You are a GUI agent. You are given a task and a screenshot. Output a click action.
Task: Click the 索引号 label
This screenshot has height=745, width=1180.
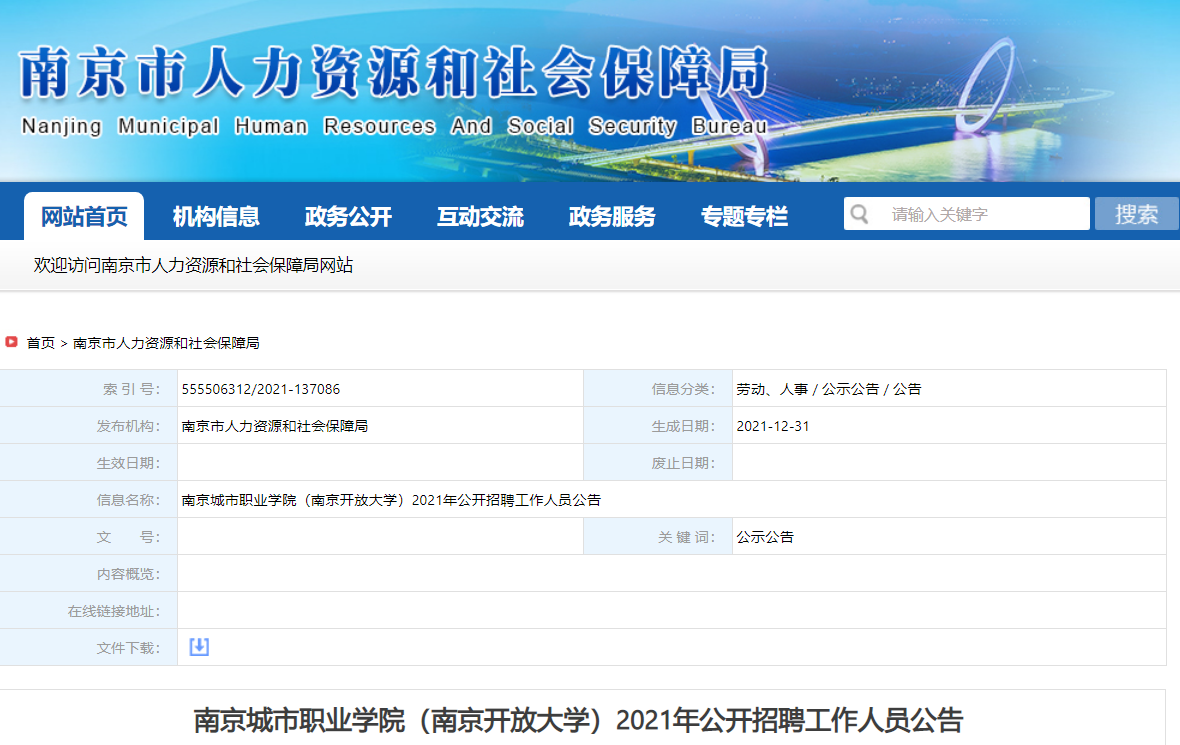click(x=131, y=389)
